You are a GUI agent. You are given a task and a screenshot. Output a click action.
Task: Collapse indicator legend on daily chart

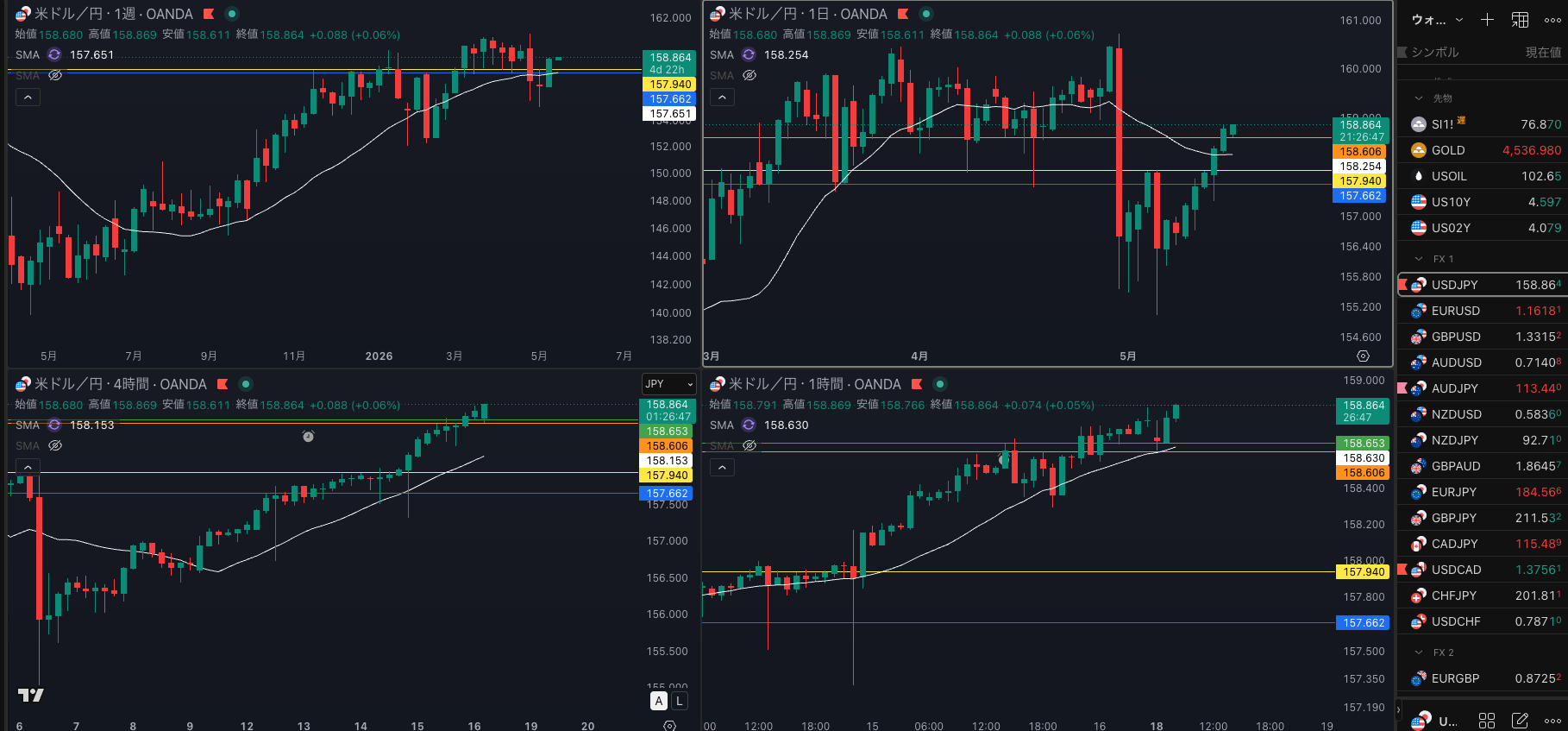(722, 98)
